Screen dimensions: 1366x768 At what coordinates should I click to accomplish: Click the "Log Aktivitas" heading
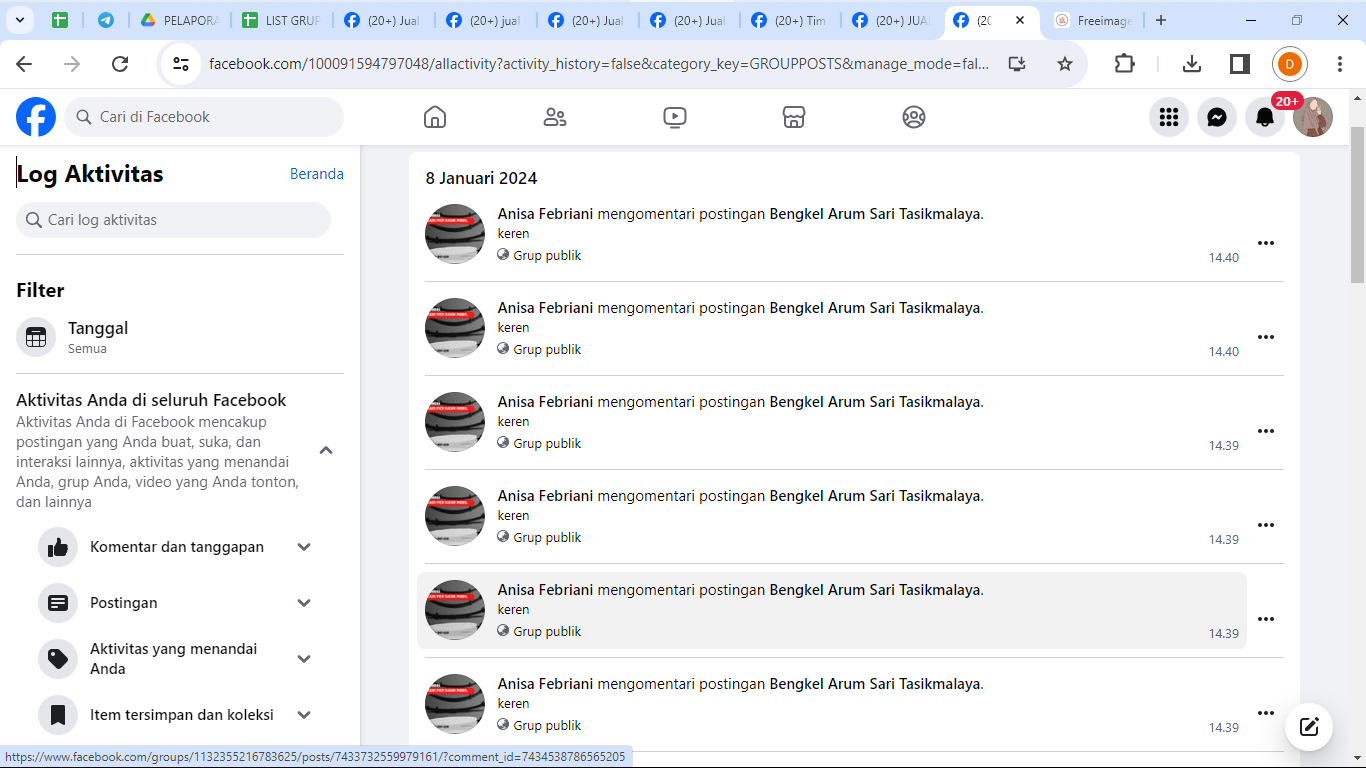(x=90, y=174)
